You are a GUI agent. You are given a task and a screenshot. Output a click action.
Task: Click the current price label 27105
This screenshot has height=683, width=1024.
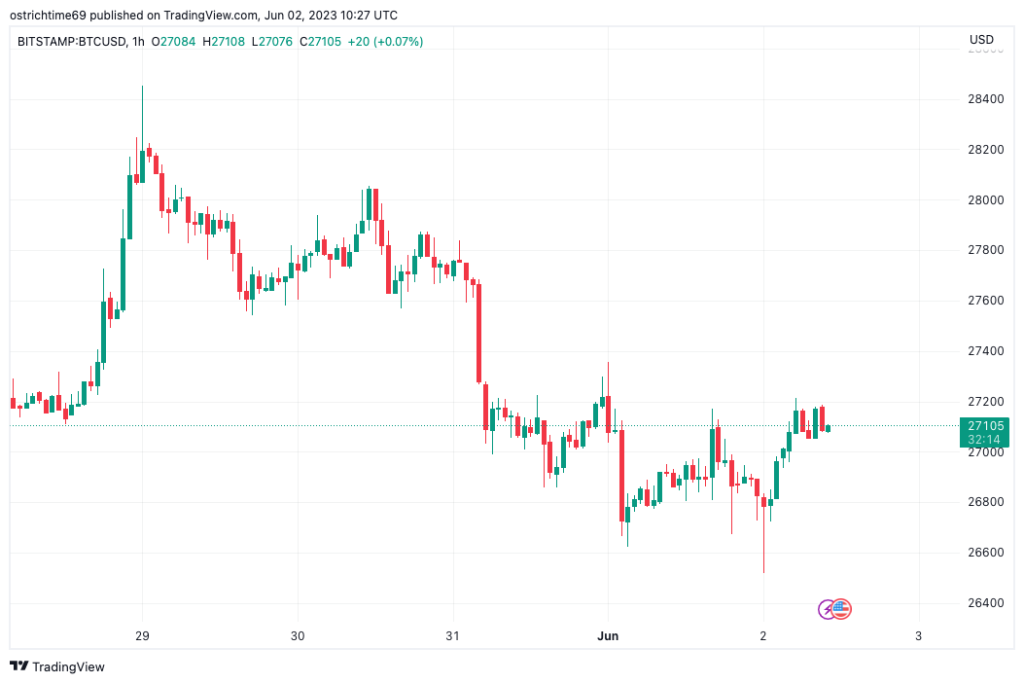click(982, 425)
